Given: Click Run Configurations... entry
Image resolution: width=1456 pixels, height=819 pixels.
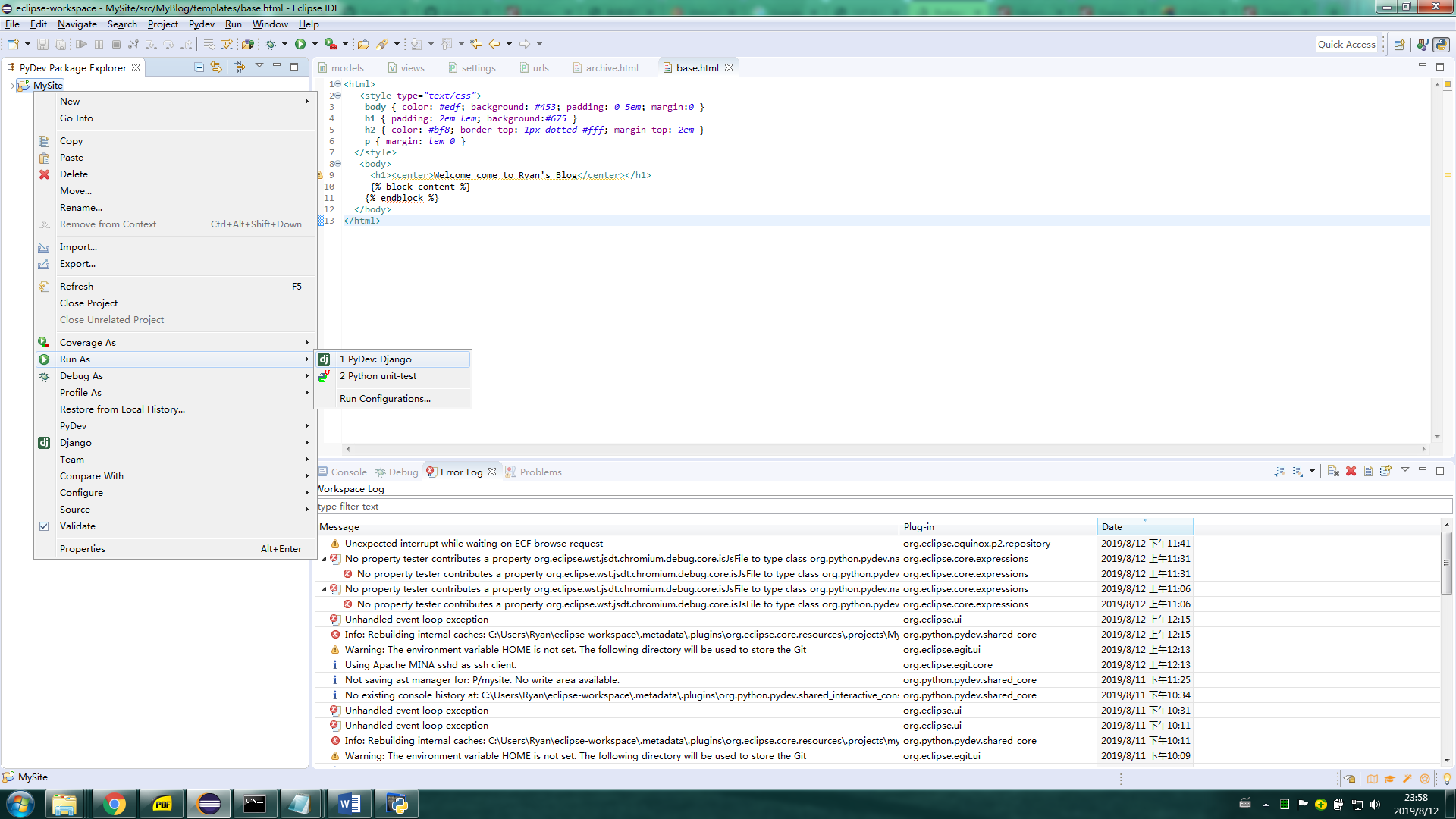Looking at the screenshot, I should click(384, 398).
